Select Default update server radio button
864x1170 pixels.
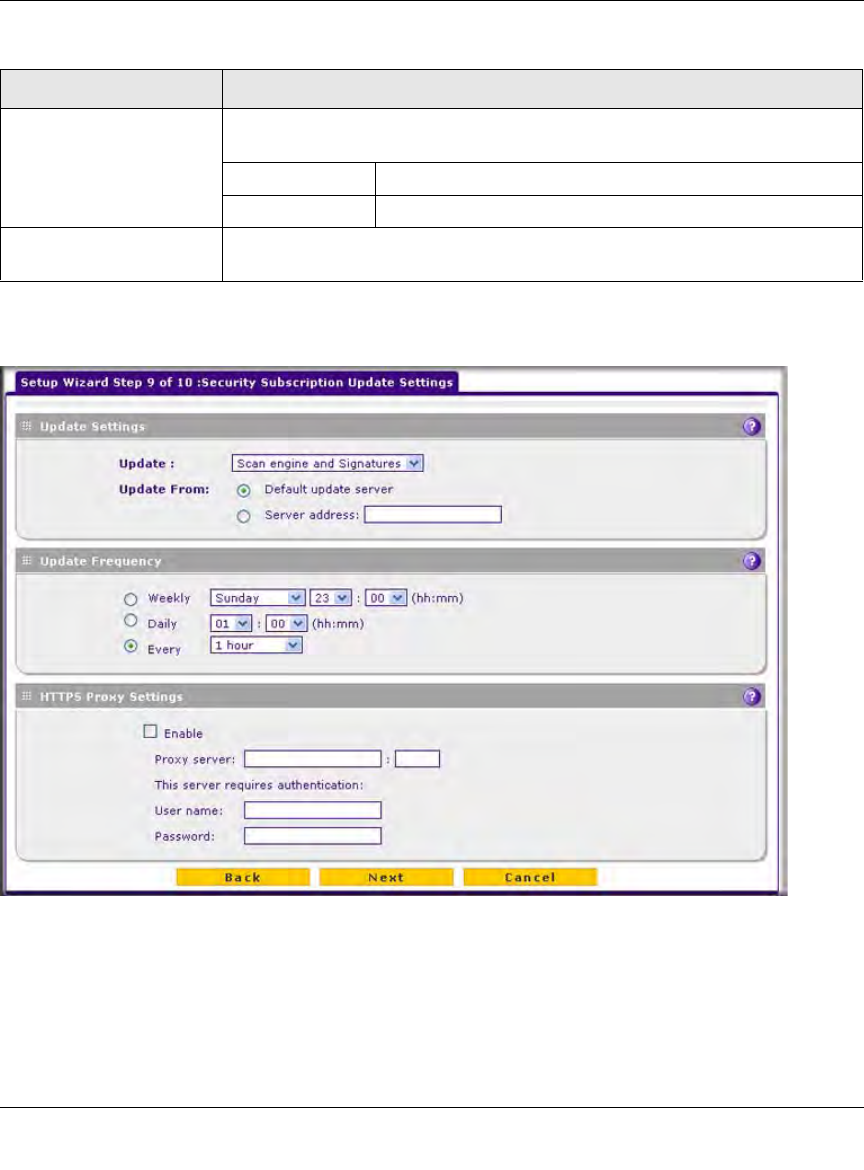(243, 490)
